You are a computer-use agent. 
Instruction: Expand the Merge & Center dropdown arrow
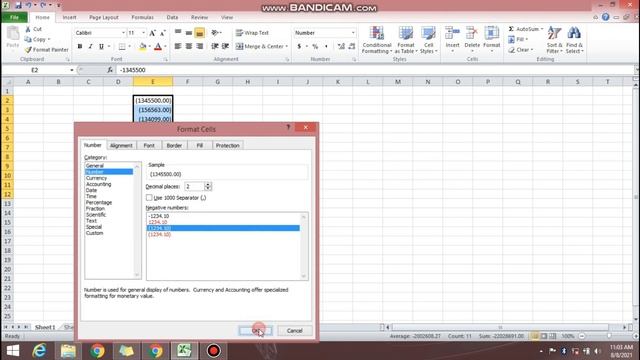point(287,47)
